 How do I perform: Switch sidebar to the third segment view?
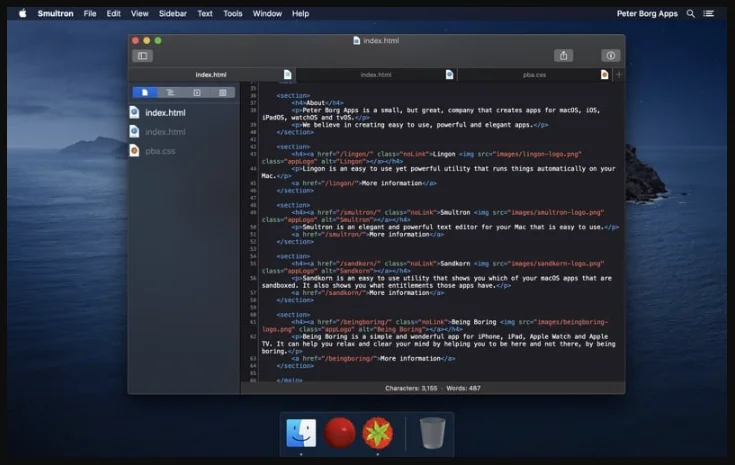[197, 93]
